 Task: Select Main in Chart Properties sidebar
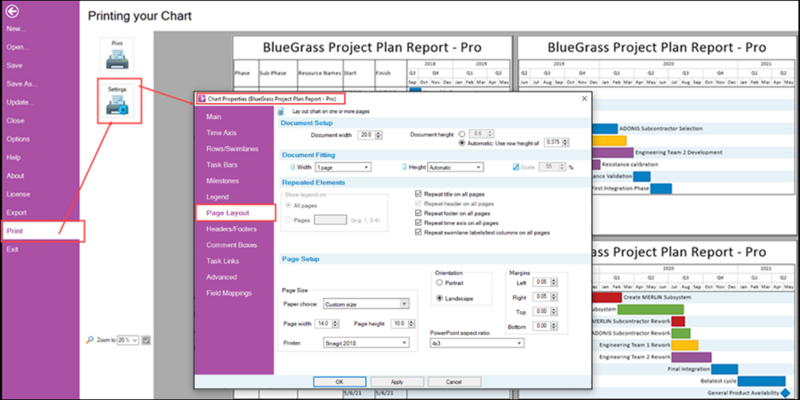214,117
